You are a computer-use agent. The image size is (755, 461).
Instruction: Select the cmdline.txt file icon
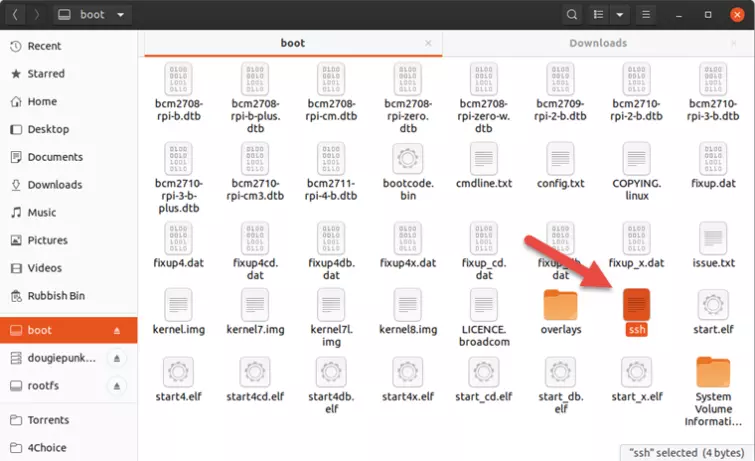click(484, 158)
